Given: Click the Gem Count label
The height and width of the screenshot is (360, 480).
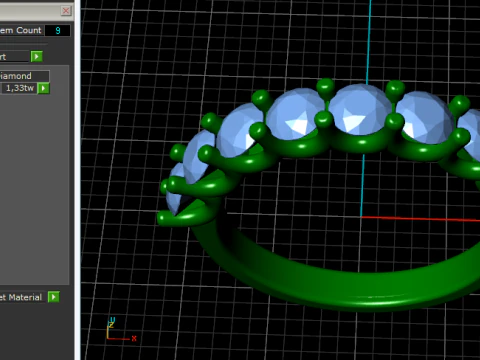Looking at the screenshot, I should tap(21, 30).
